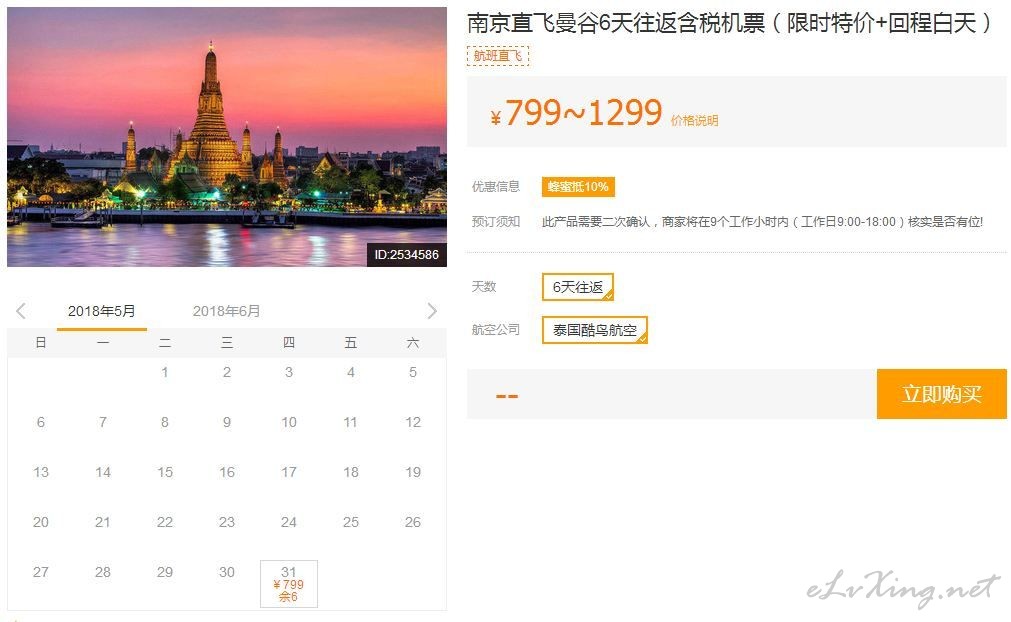The height and width of the screenshot is (622, 1011).
Task: Select calendar date 14
Action: pyautogui.click(x=103, y=472)
